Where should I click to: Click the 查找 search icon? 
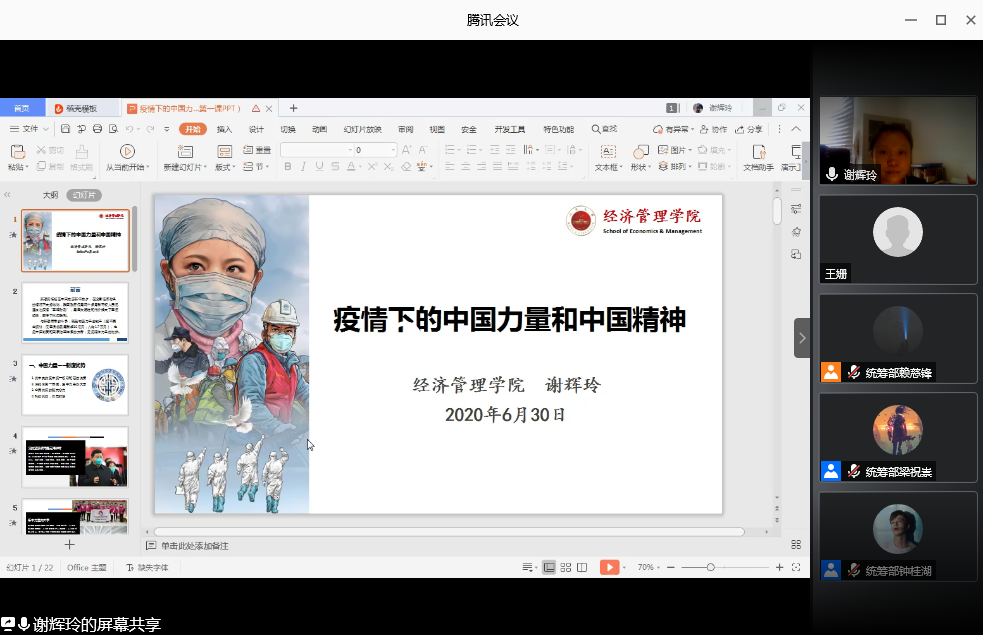click(x=604, y=129)
